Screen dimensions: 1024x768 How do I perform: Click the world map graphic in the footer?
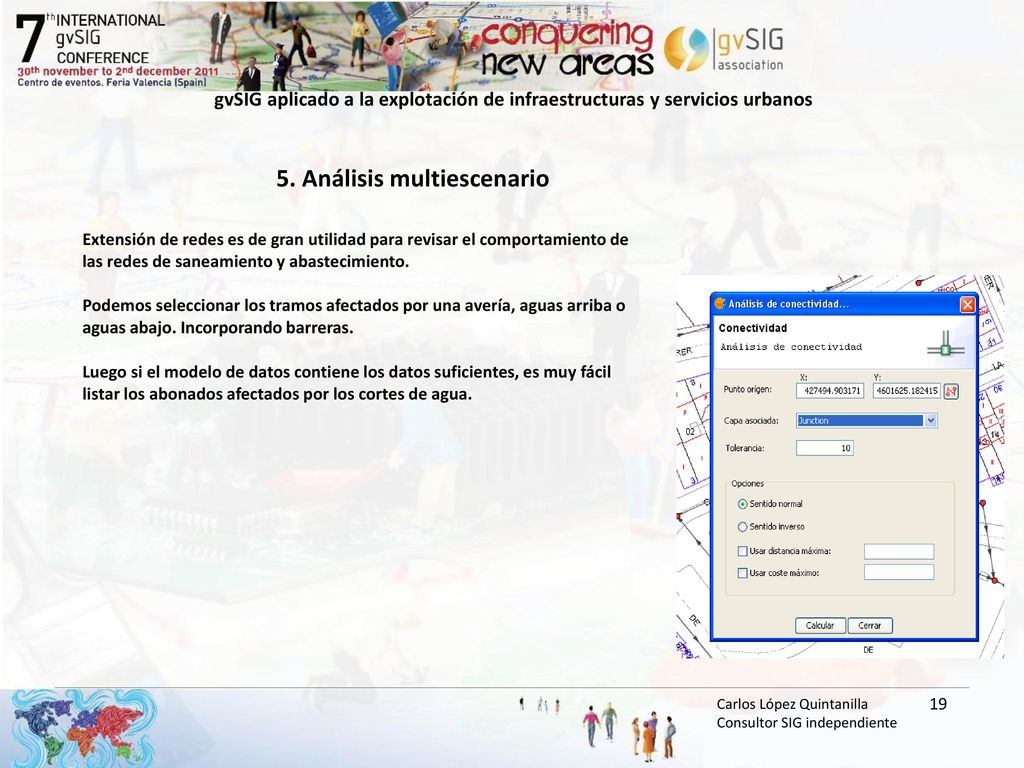(x=84, y=727)
